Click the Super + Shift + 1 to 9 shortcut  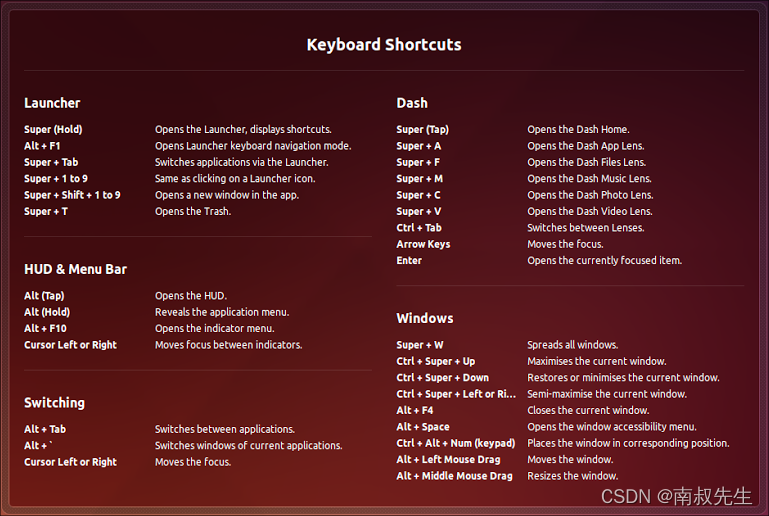72,195
